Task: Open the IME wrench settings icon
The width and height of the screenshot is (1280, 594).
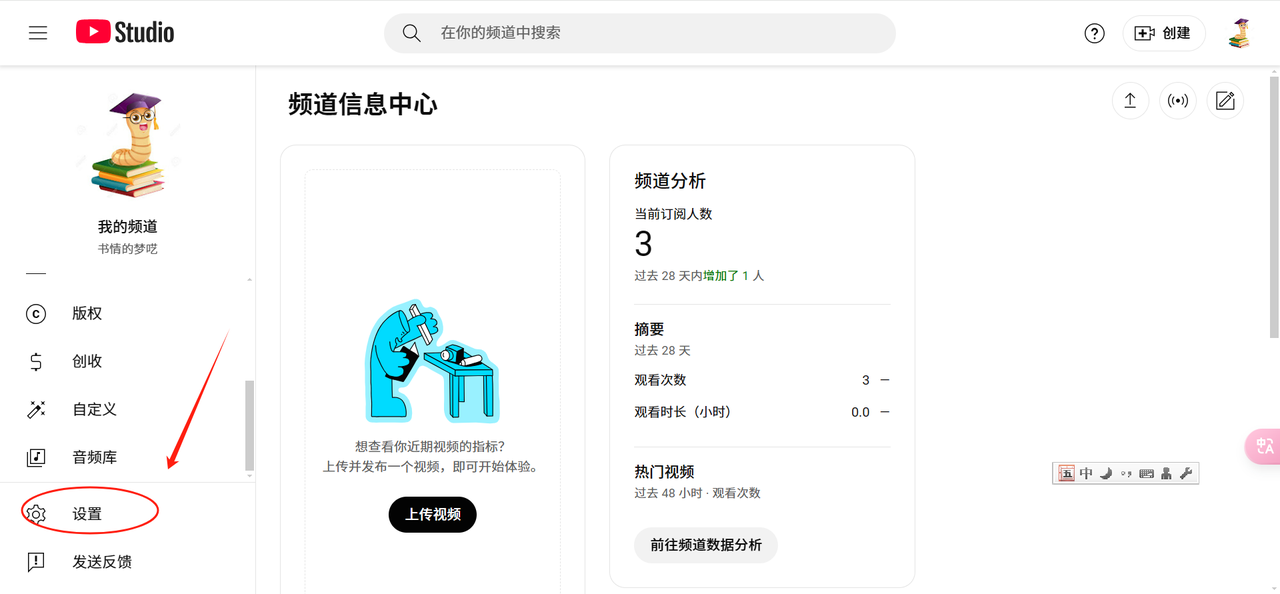Action: tap(1186, 473)
